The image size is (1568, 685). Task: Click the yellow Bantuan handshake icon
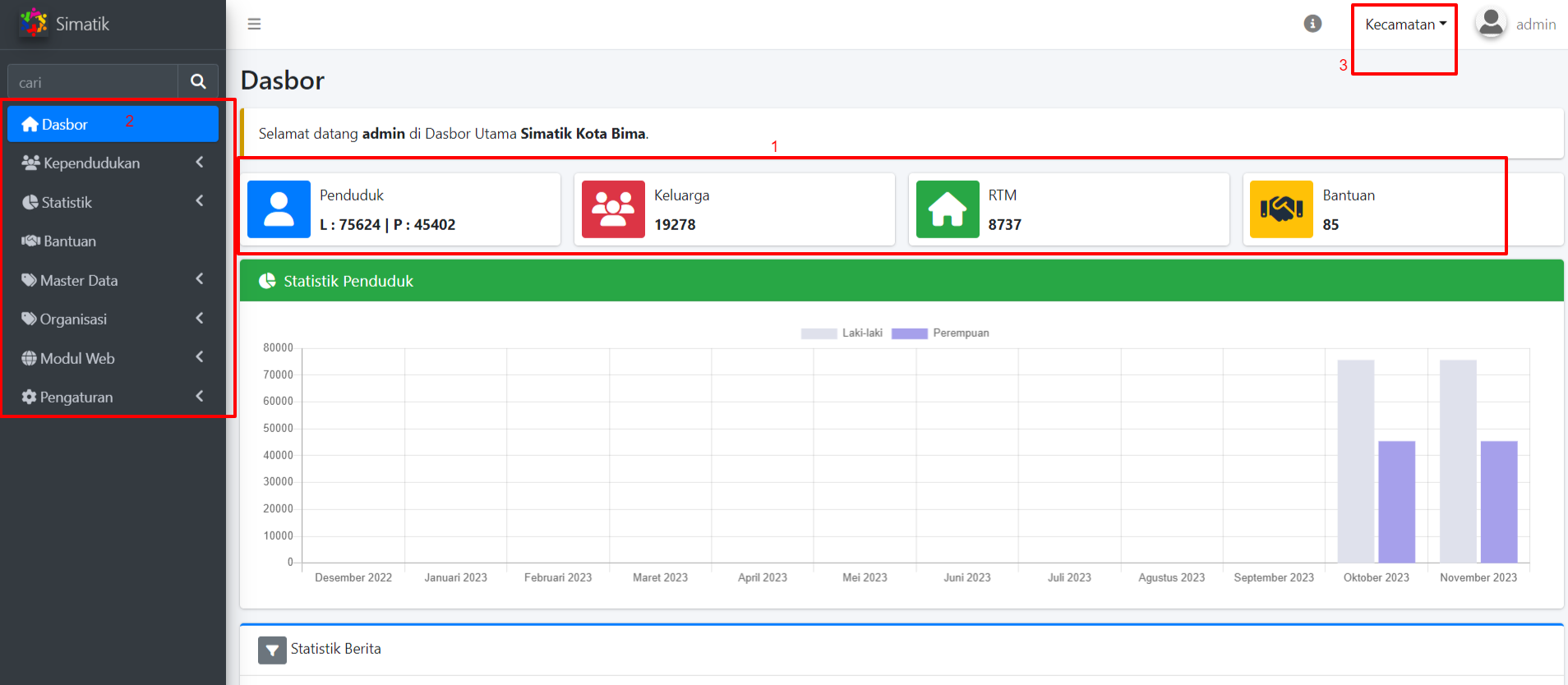(1281, 209)
